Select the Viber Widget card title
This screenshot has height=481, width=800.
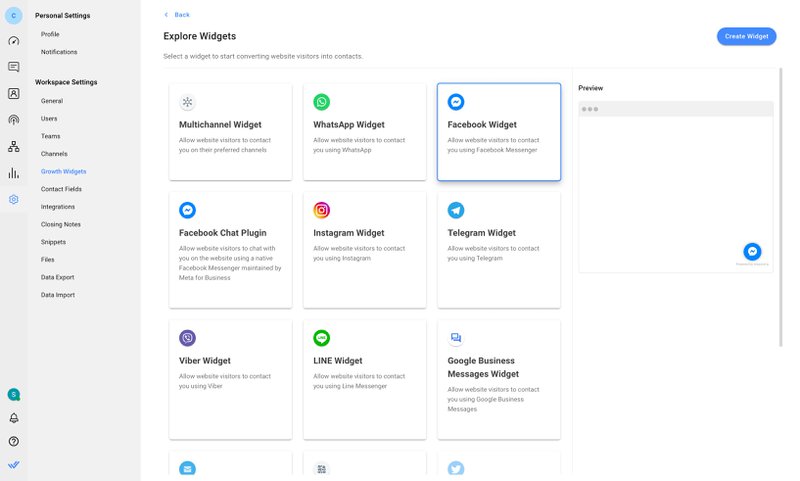205,361
